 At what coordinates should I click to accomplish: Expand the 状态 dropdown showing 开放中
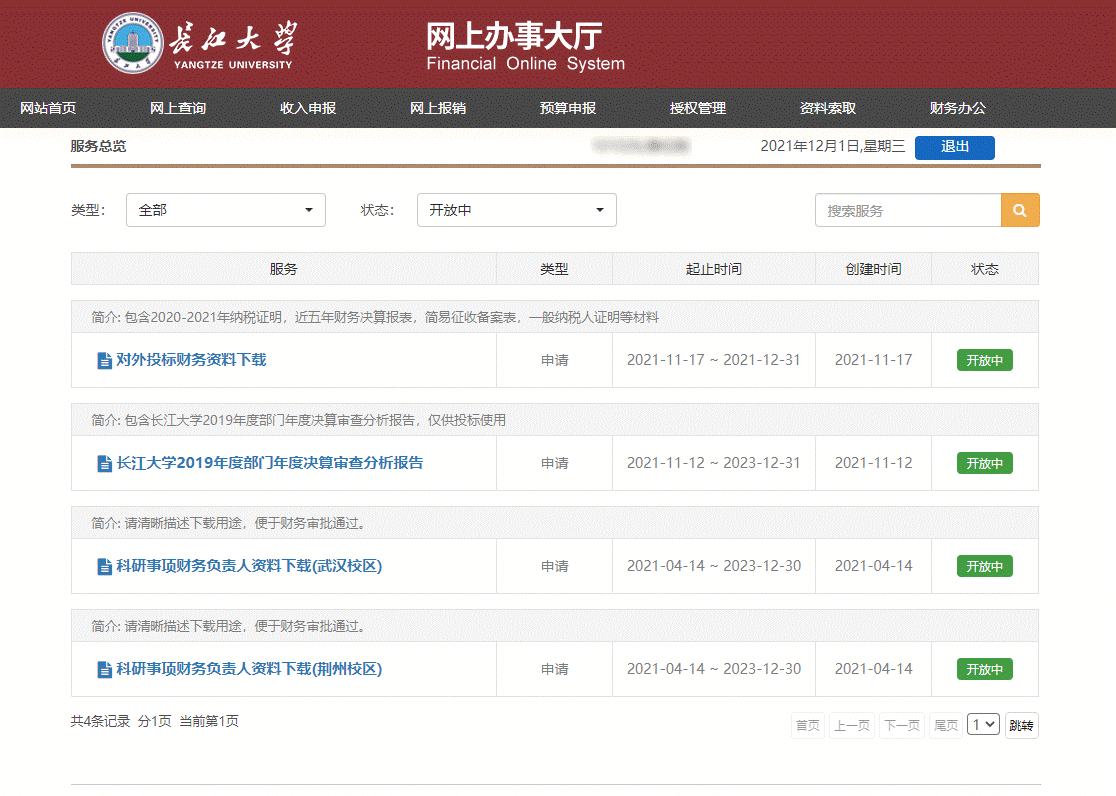pyautogui.click(x=516, y=210)
